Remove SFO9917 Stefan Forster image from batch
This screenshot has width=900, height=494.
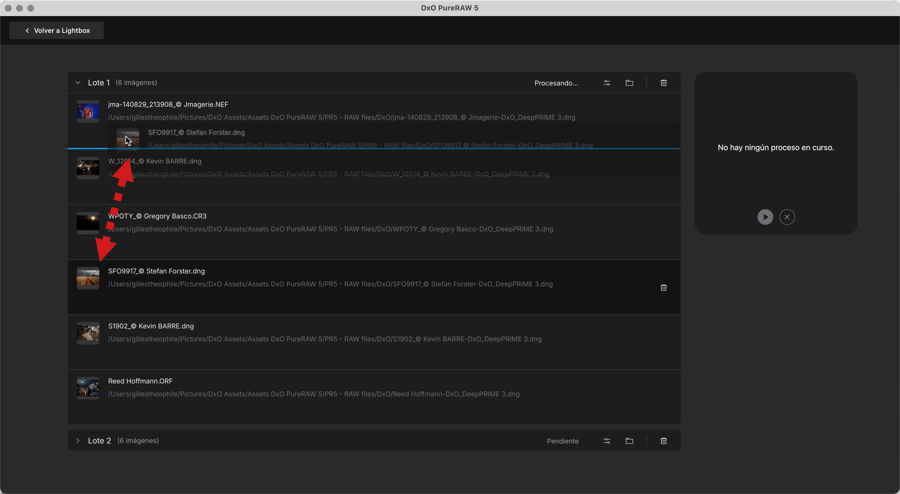663,288
